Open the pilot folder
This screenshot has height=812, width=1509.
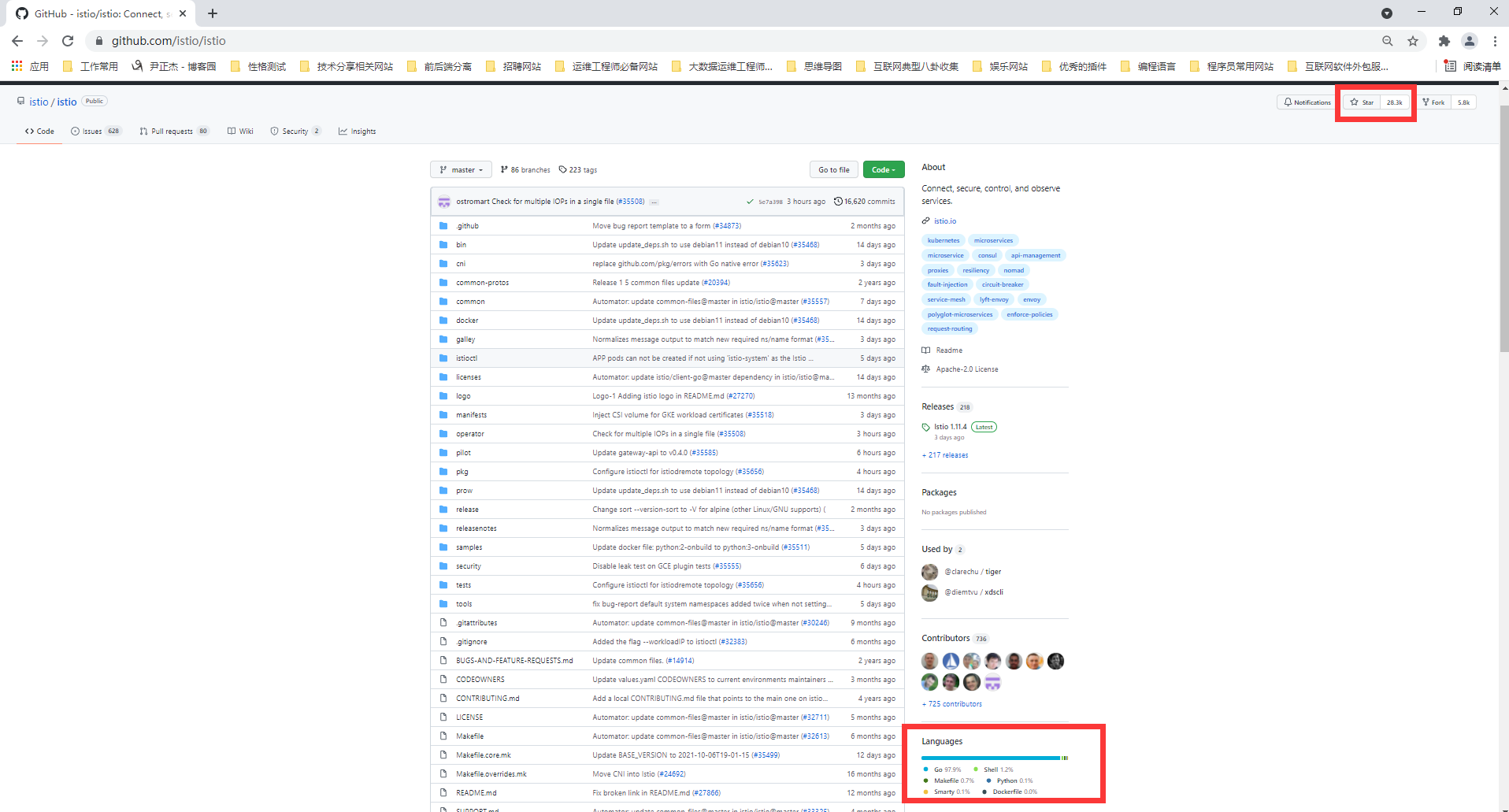click(463, 453)
